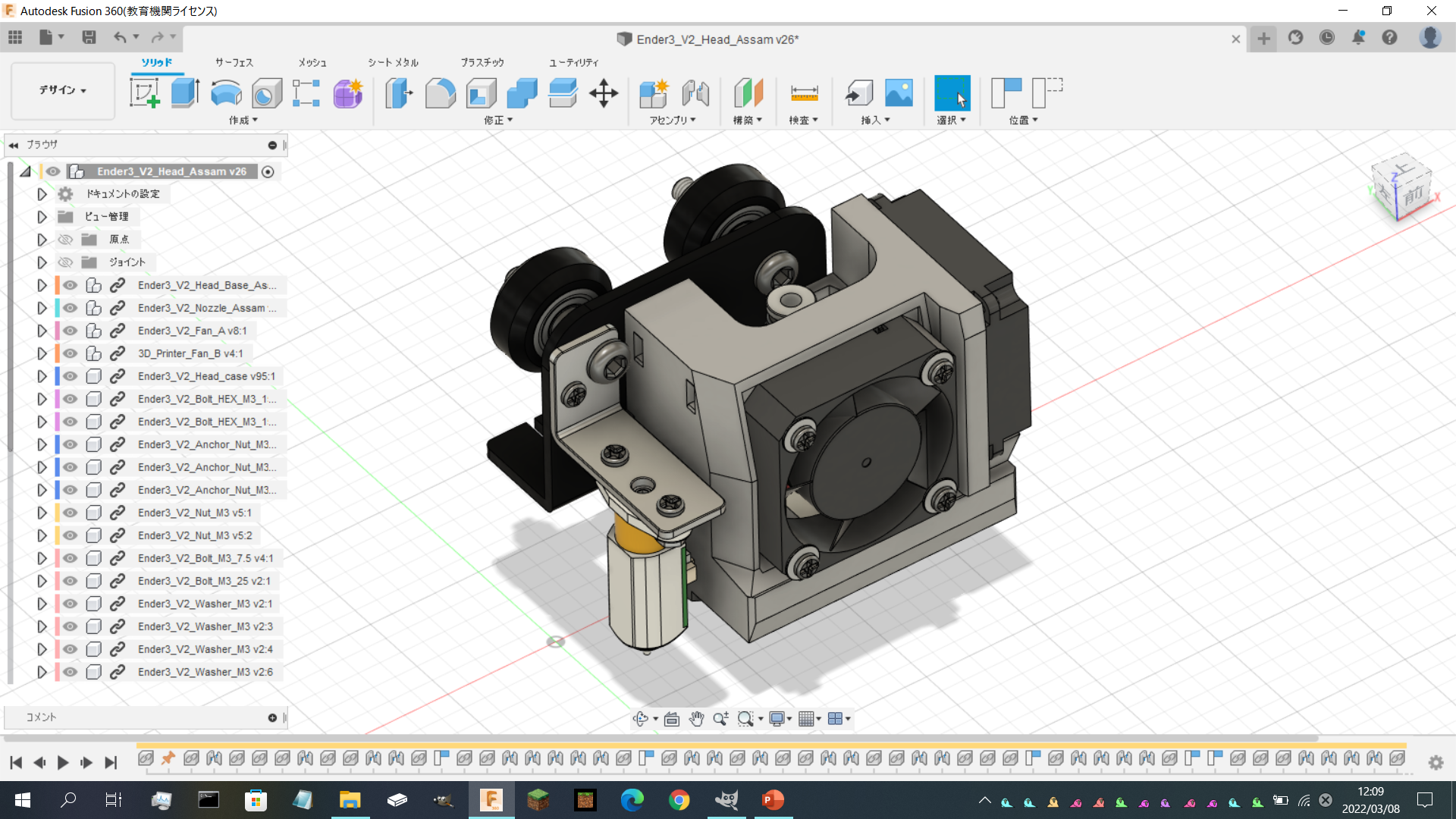Click the orange color tag beside Ender3_V2_Head_Base
Image resolution: width=1456 pixels, height=819 pixels.
pos(58,285)
